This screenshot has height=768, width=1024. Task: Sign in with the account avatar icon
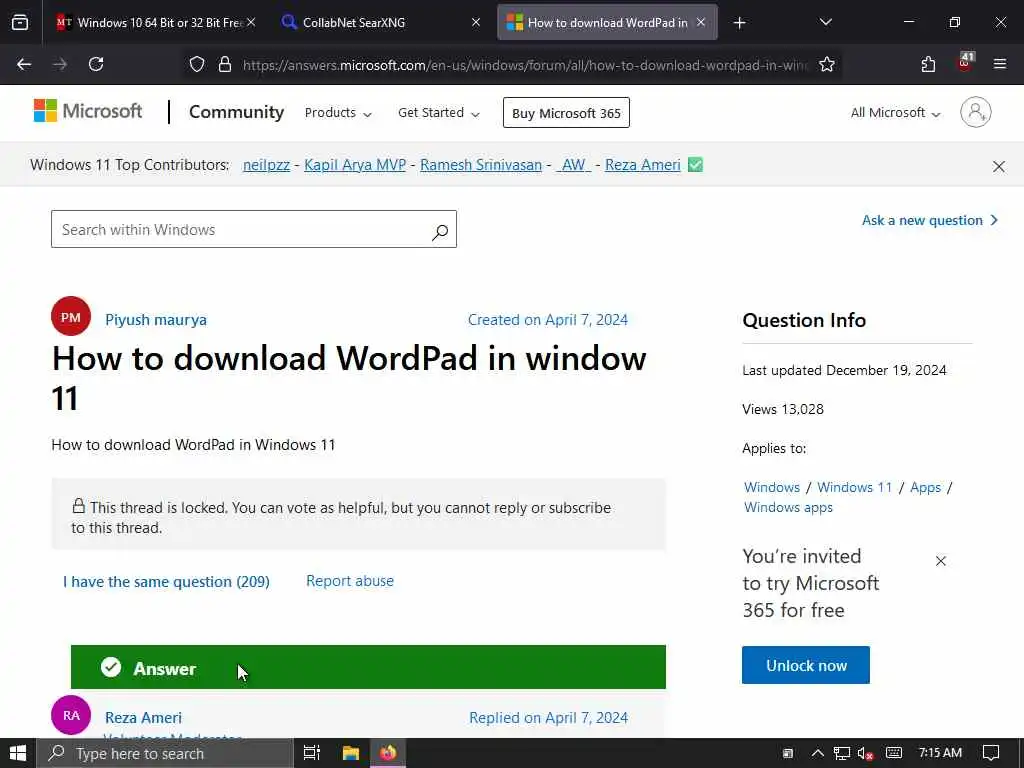pyautogui.click(x=976, y=112)
